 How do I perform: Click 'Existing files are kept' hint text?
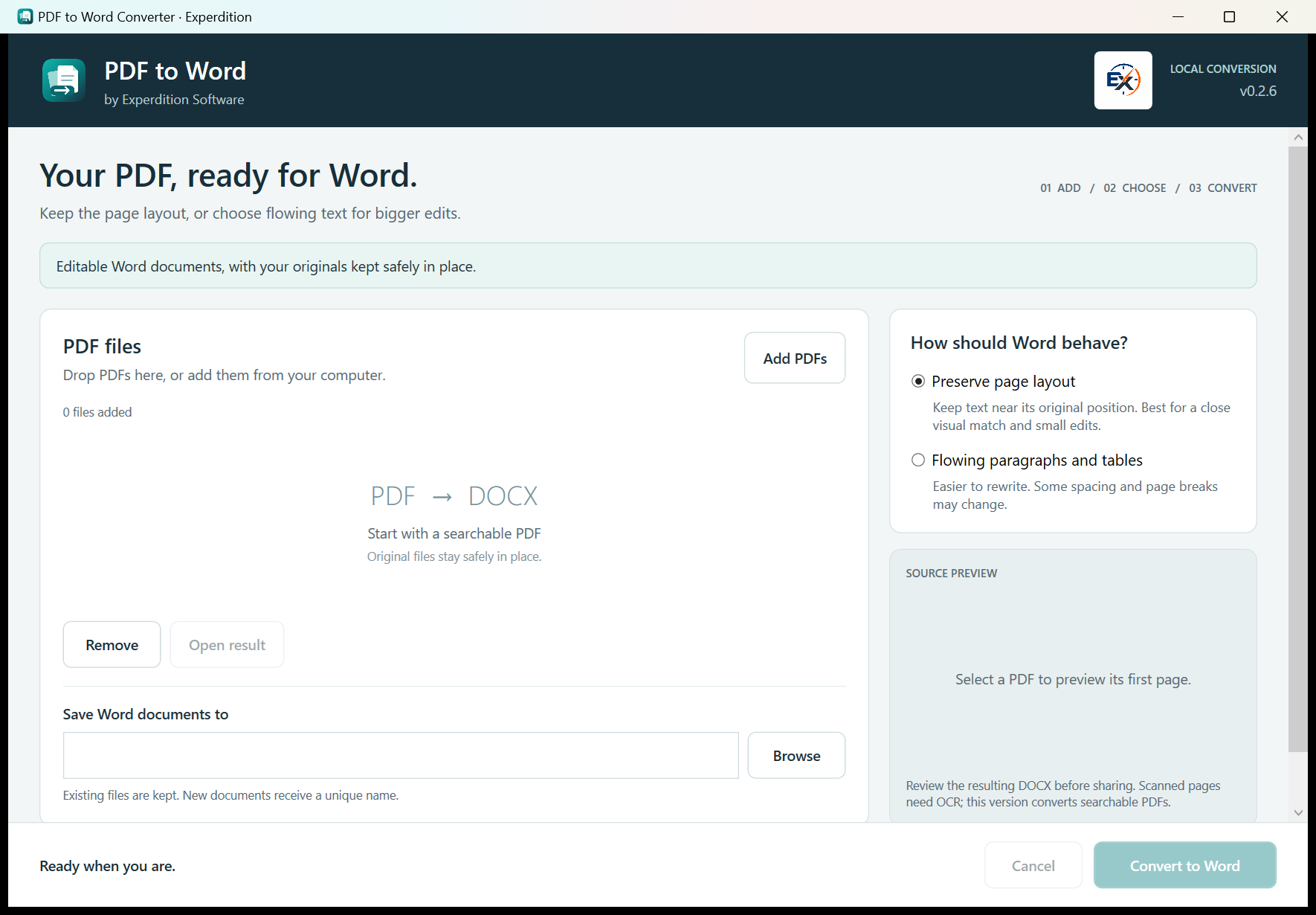230,795
